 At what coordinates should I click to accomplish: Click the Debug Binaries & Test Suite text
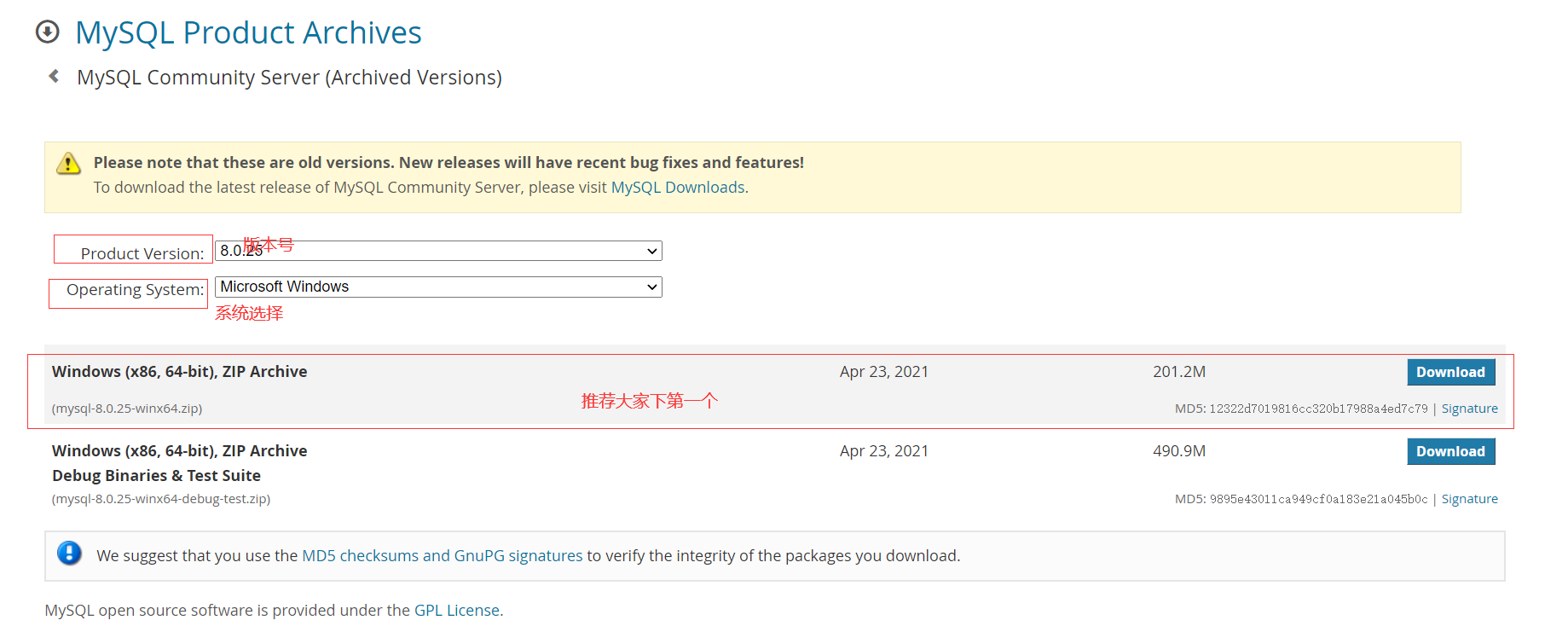click(156, 476)
